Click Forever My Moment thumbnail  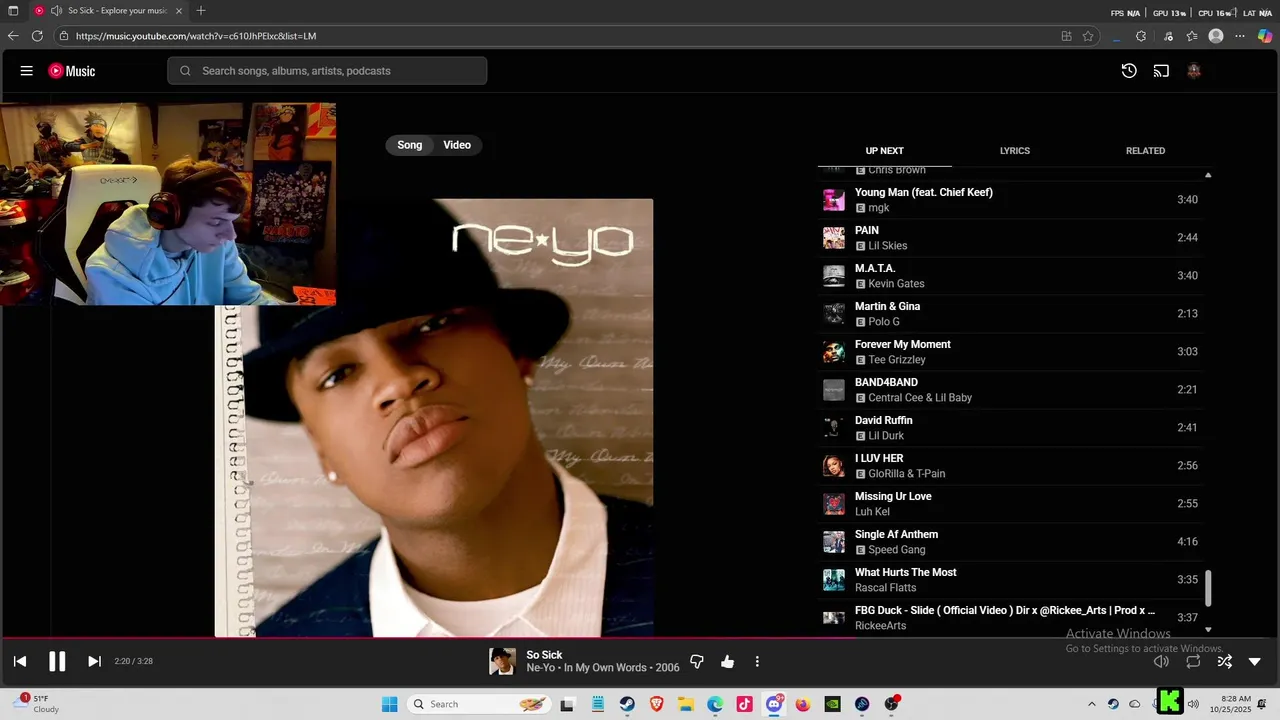[x=834, y=352]
